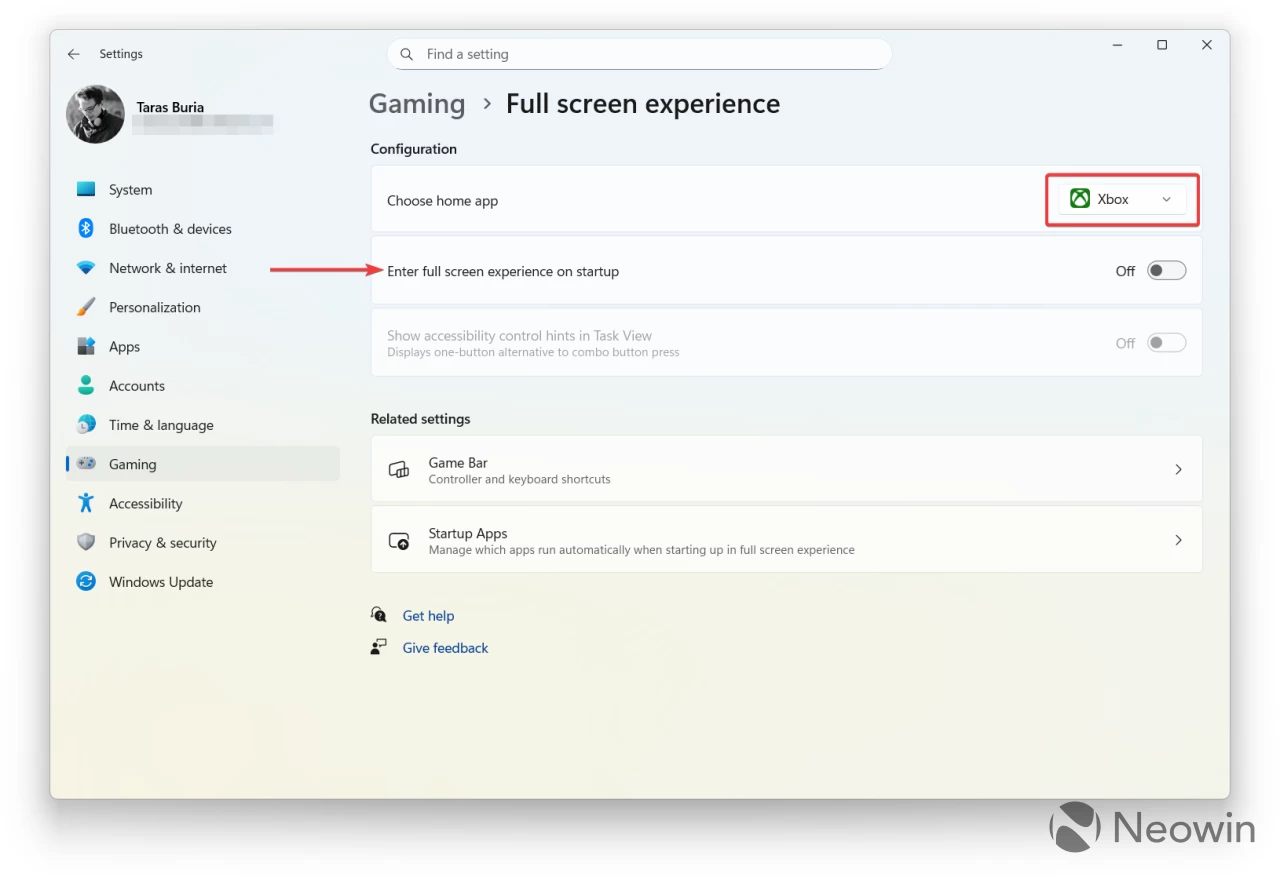Click the Privacy & security shield icon
This screenshot has height=878, width=1280.
pyautogui.click(x=86, y=543)
